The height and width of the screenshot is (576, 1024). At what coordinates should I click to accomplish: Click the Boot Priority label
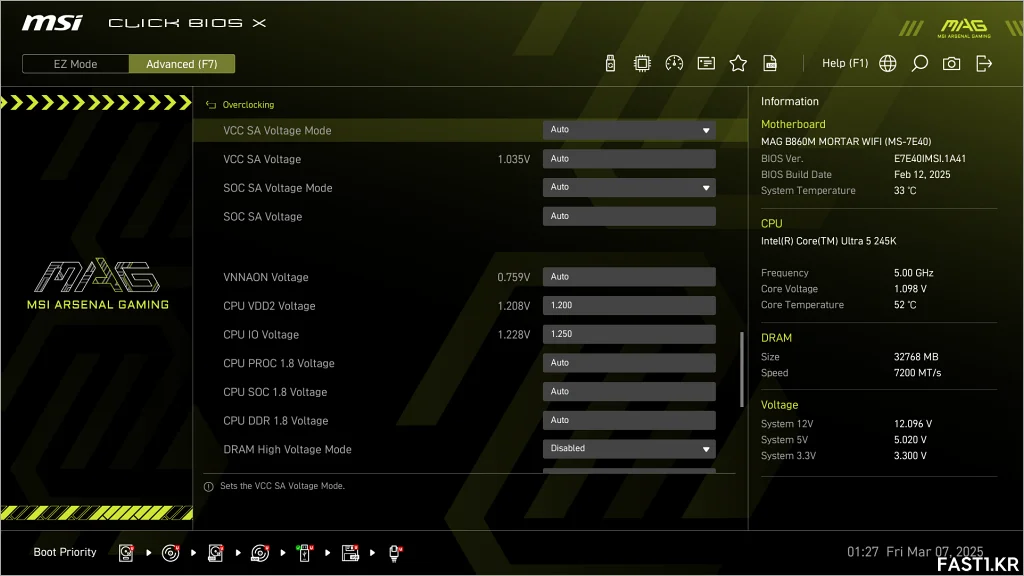click(65, 552)
